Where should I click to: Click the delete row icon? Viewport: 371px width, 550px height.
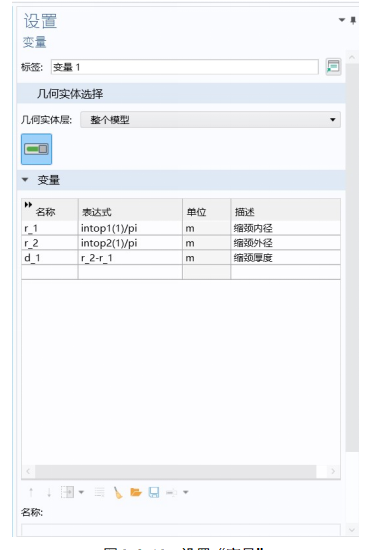click(x=100, y=492)
